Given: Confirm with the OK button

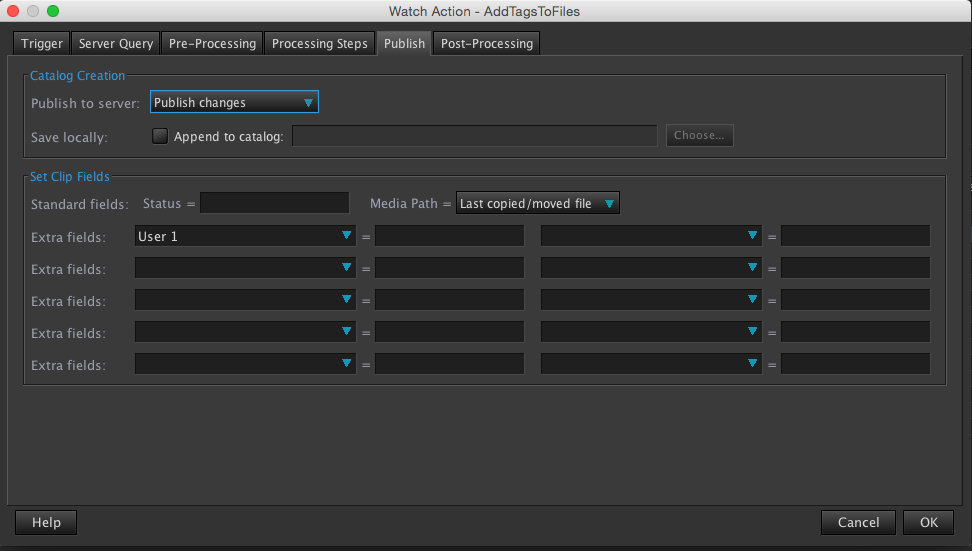Looking at the screenshot, I should [x=929, y=522].
